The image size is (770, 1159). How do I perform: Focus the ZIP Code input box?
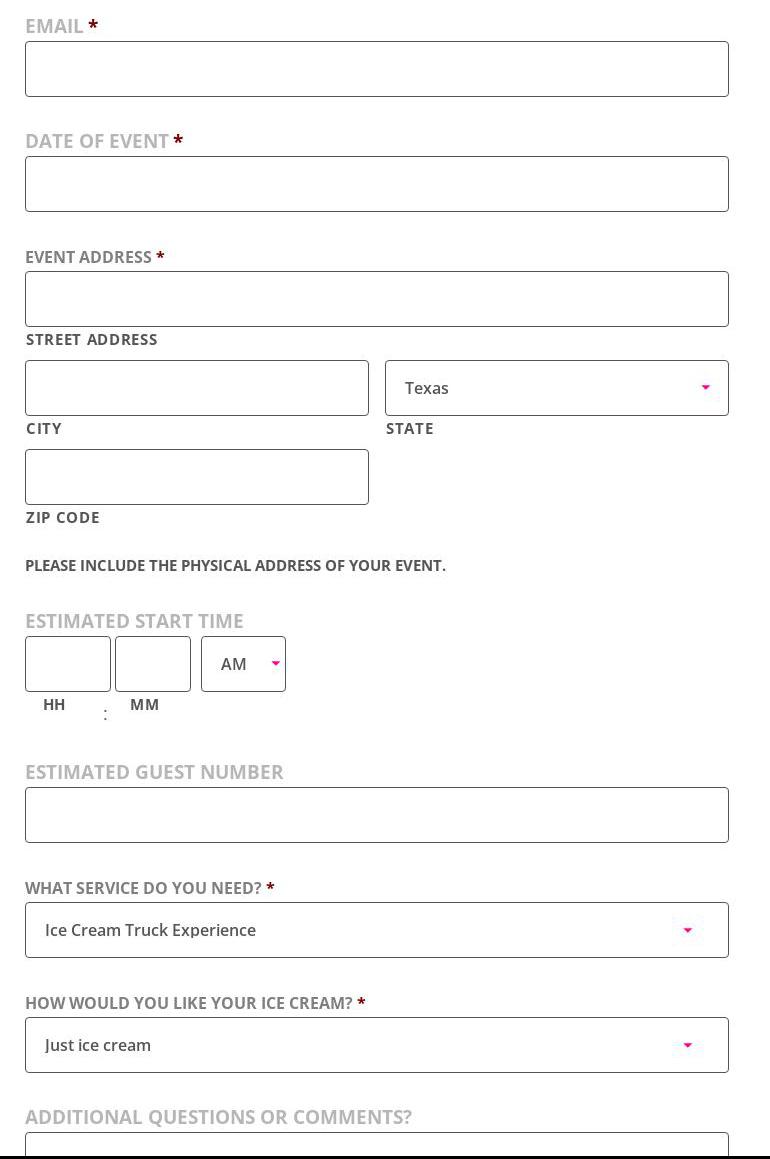tap(196, 477)
